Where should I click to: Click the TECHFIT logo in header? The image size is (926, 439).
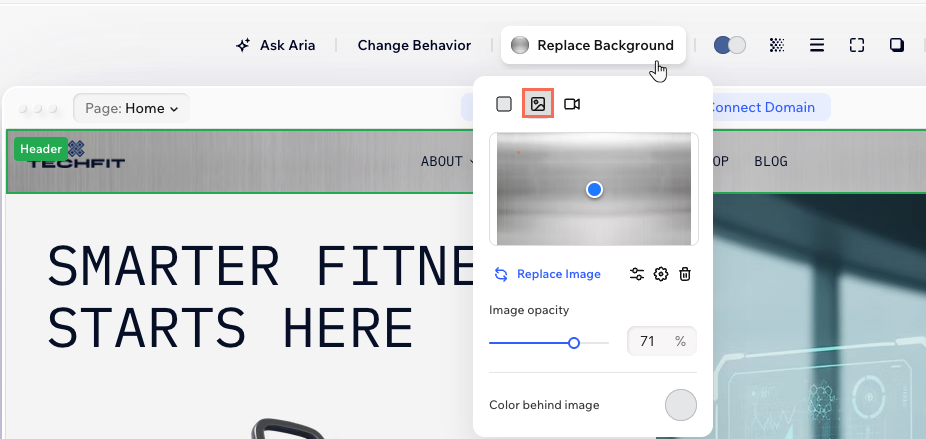click(x=76, y=155)
